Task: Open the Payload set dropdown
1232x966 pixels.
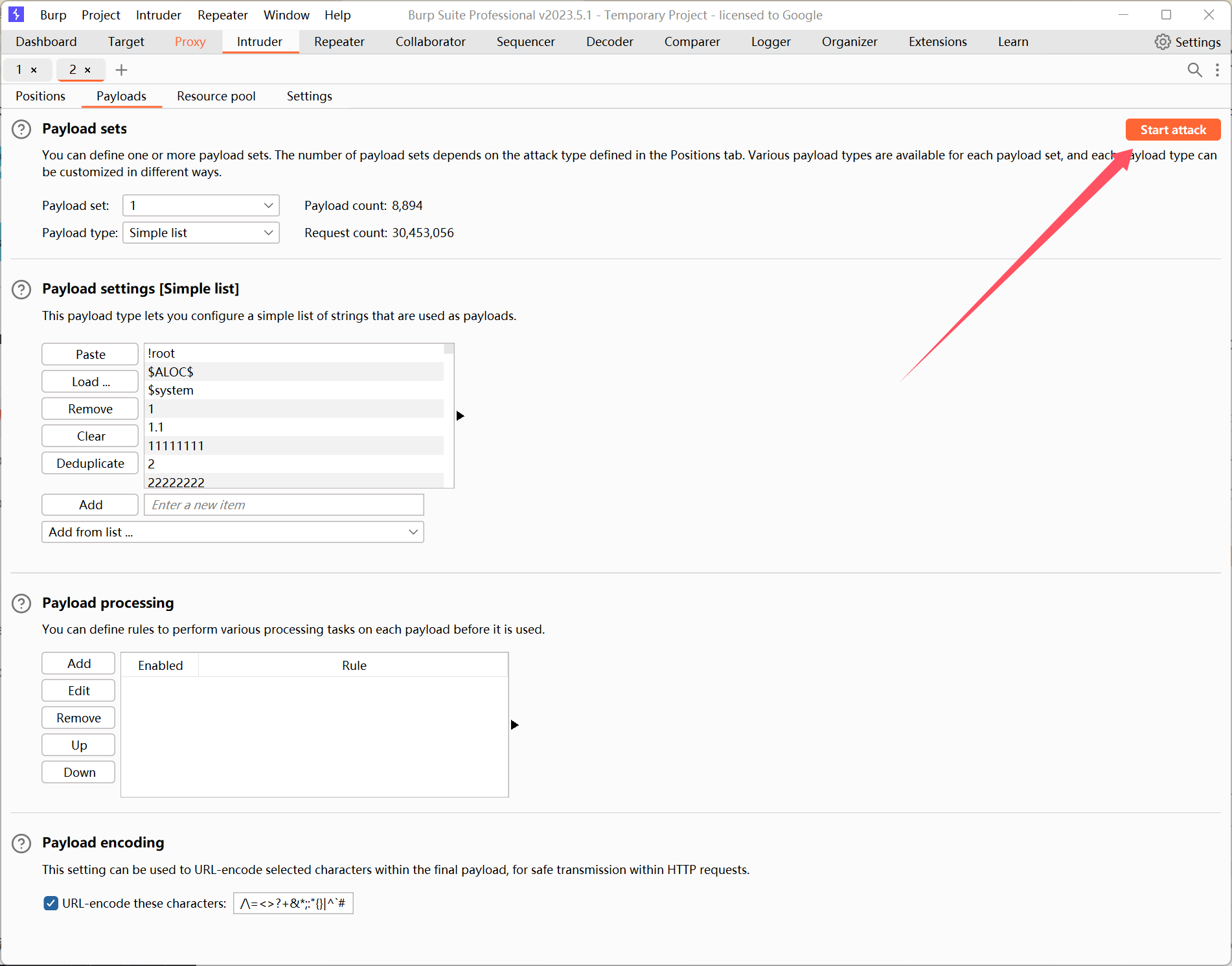Action: [201, 205]
